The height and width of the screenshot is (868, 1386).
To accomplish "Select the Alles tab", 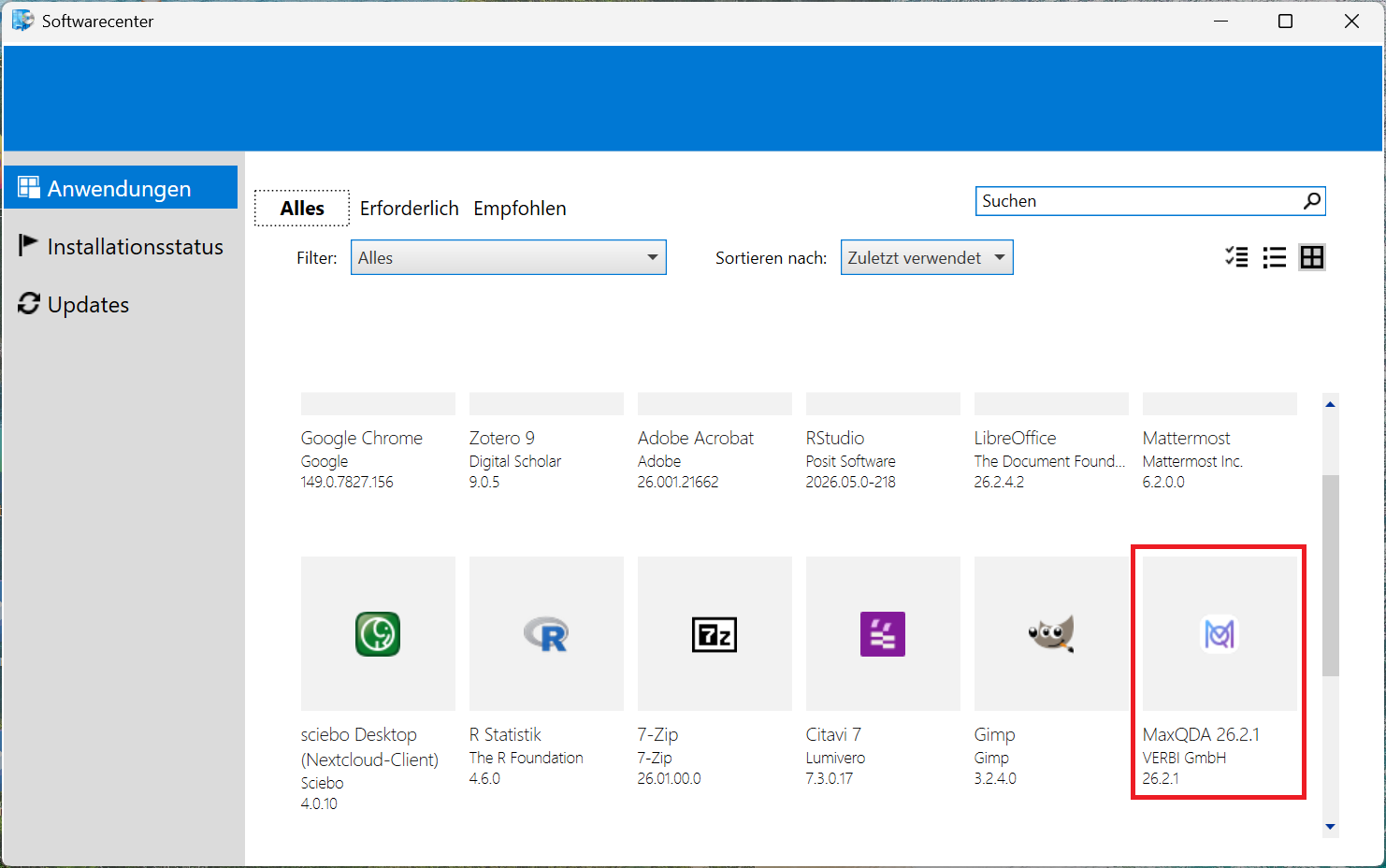I will pyautogui.click(x=302, y=208).
